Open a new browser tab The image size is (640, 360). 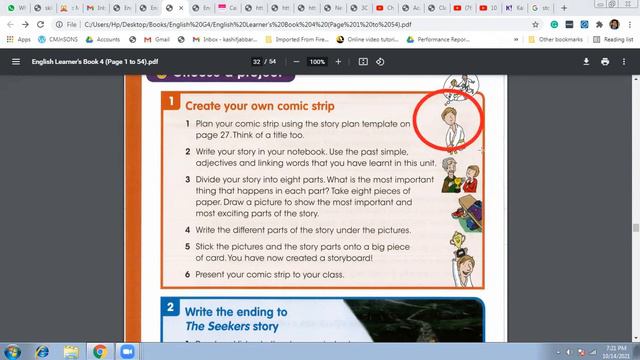(564, 8)
